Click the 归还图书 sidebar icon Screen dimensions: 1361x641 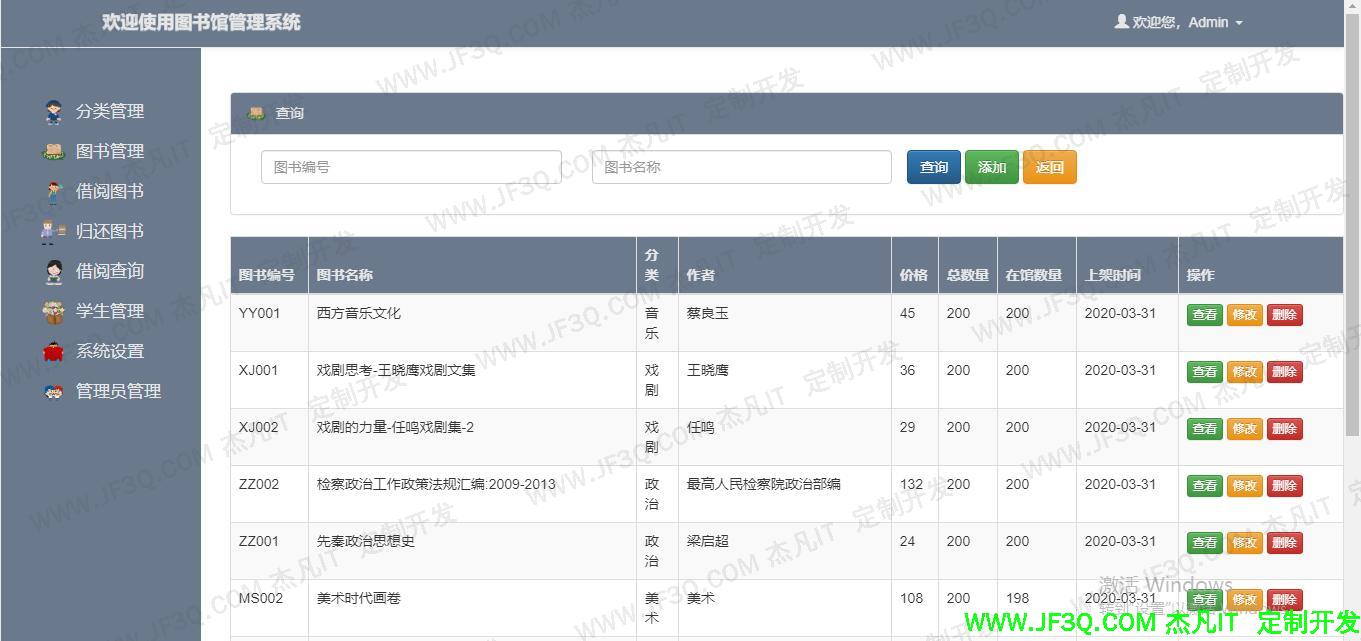54,232
